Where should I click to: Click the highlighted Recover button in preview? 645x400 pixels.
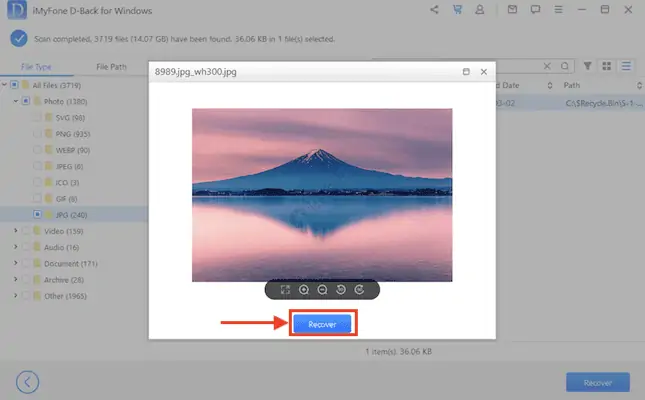[323, 324]
